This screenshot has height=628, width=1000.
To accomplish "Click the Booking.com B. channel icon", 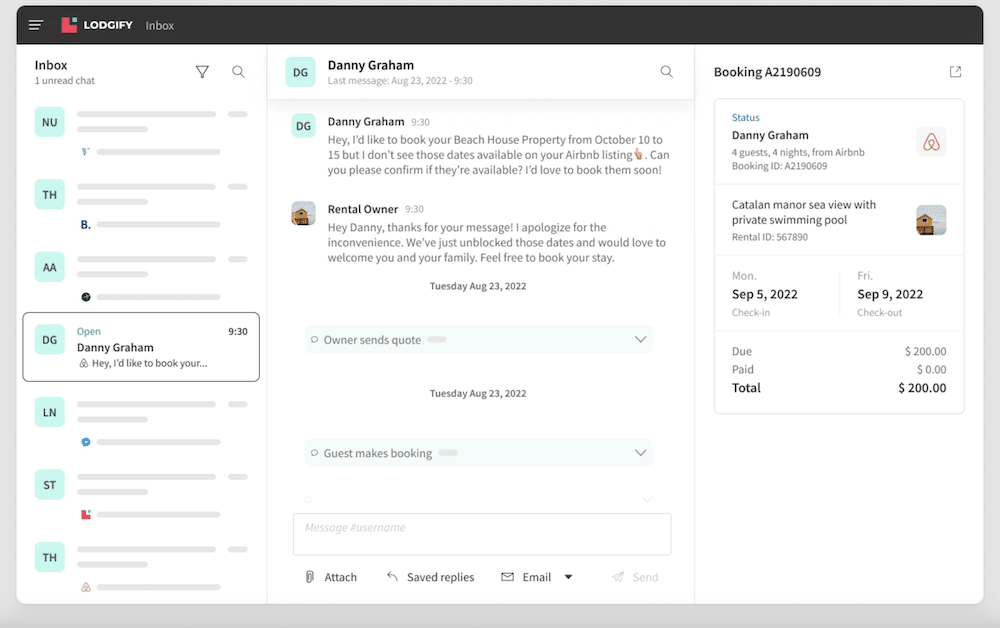I will tap(85, 224).
